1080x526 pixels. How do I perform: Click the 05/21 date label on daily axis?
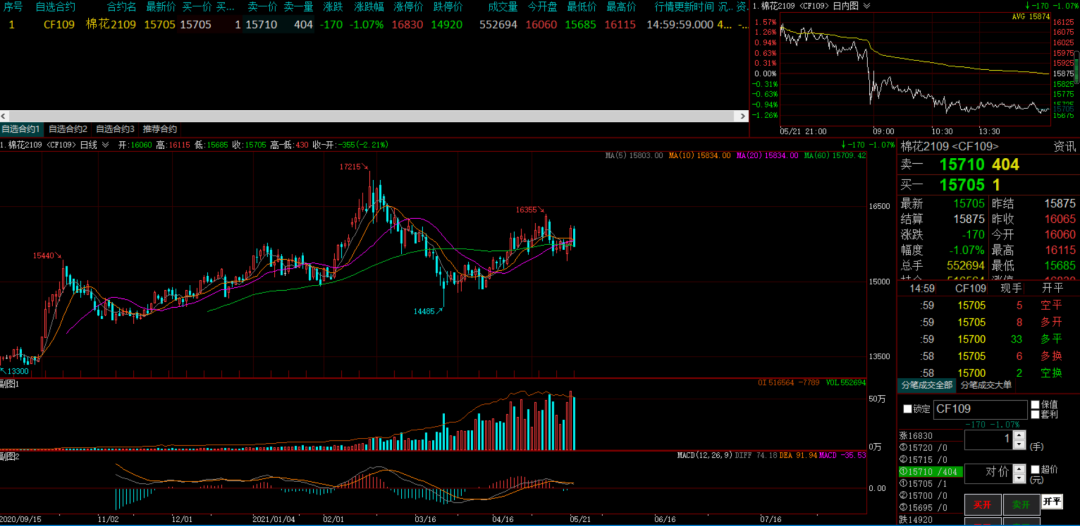[579, 518]
